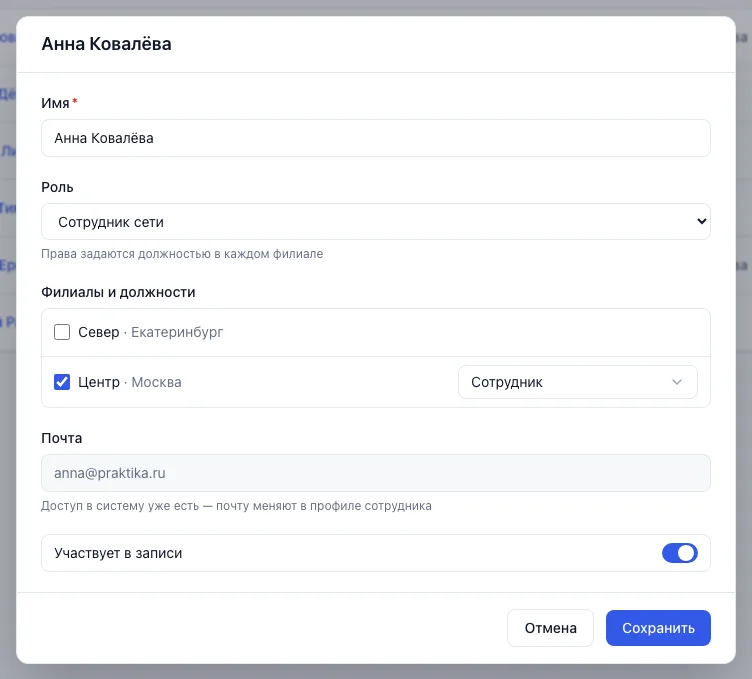
Task: Click the hint about changing email in profile
Action: [x=236, y=506]
